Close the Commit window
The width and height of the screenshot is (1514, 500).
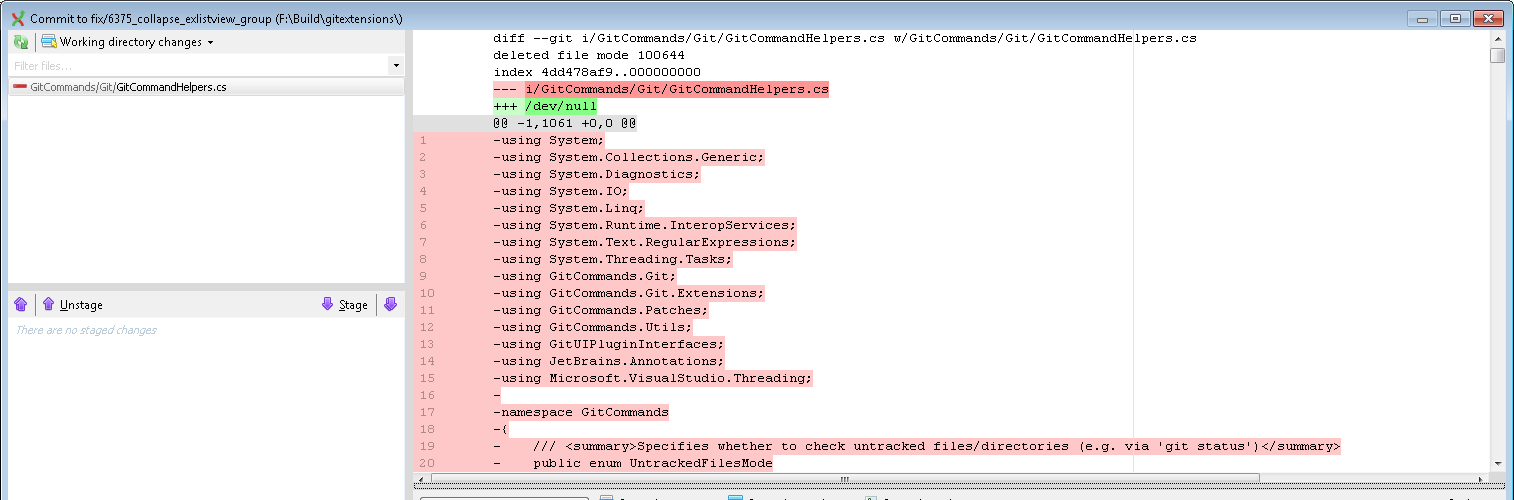pyautogui.click(x=1488, y=18)
